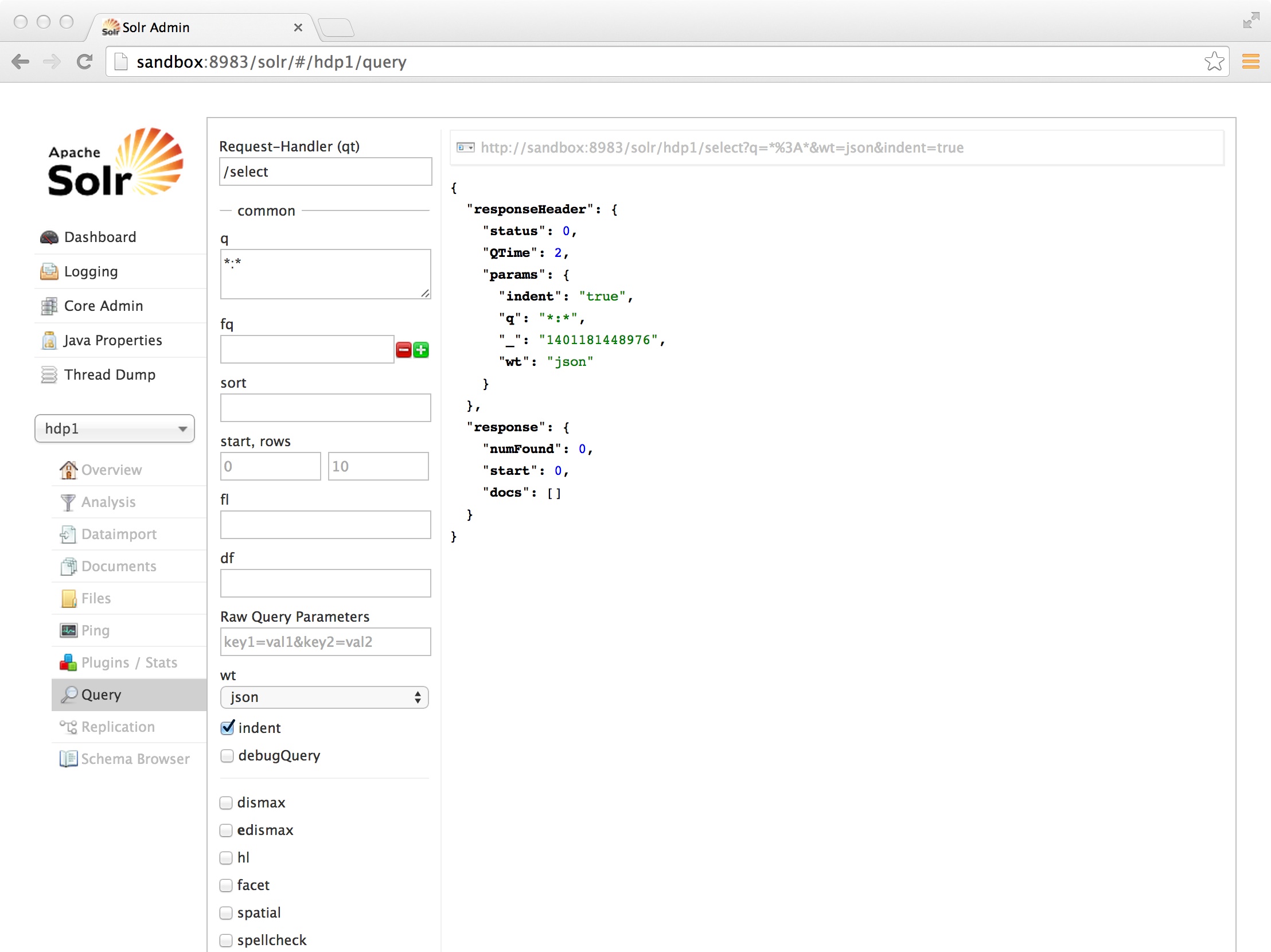Image resolution: width=1271 pixels, height=952 pixels.
Task: Click the Plugins / Stats blocks icon
Action: pyautogui.click(x=68, y=662)
